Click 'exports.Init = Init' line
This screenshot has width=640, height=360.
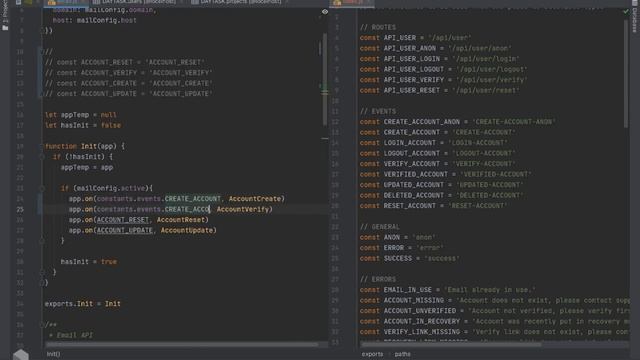tap(82, 304)
